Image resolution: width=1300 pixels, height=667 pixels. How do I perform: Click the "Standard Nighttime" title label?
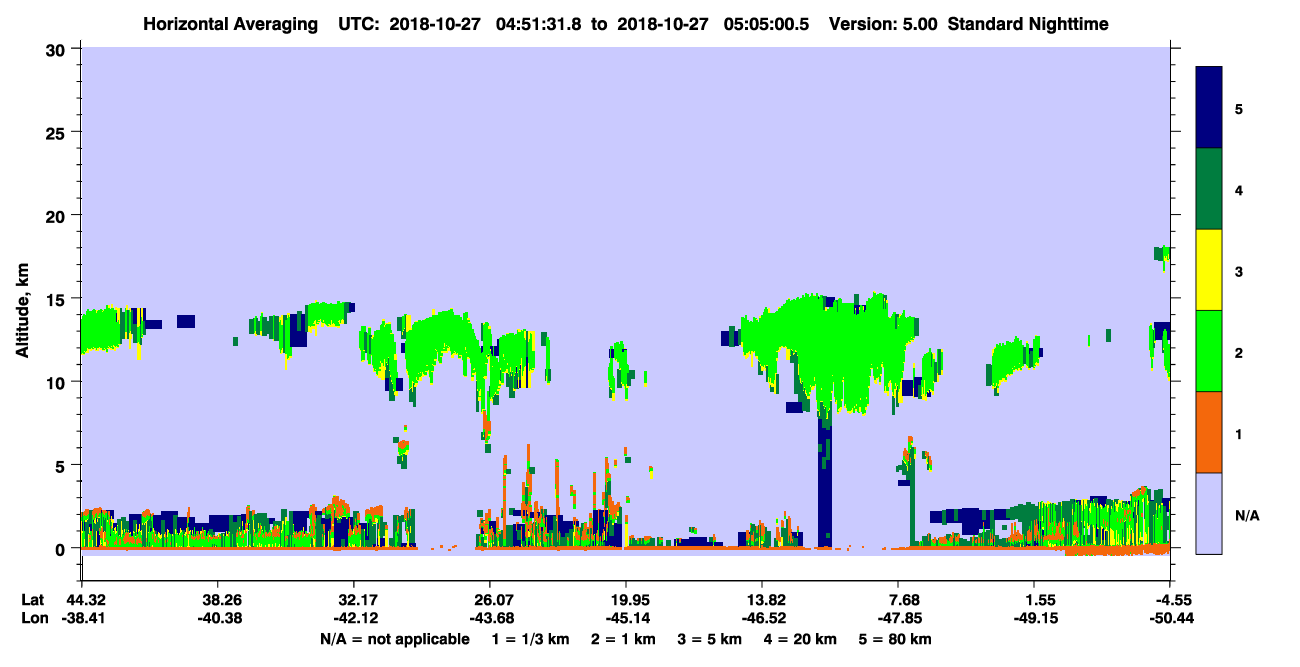coord(1028,23)
